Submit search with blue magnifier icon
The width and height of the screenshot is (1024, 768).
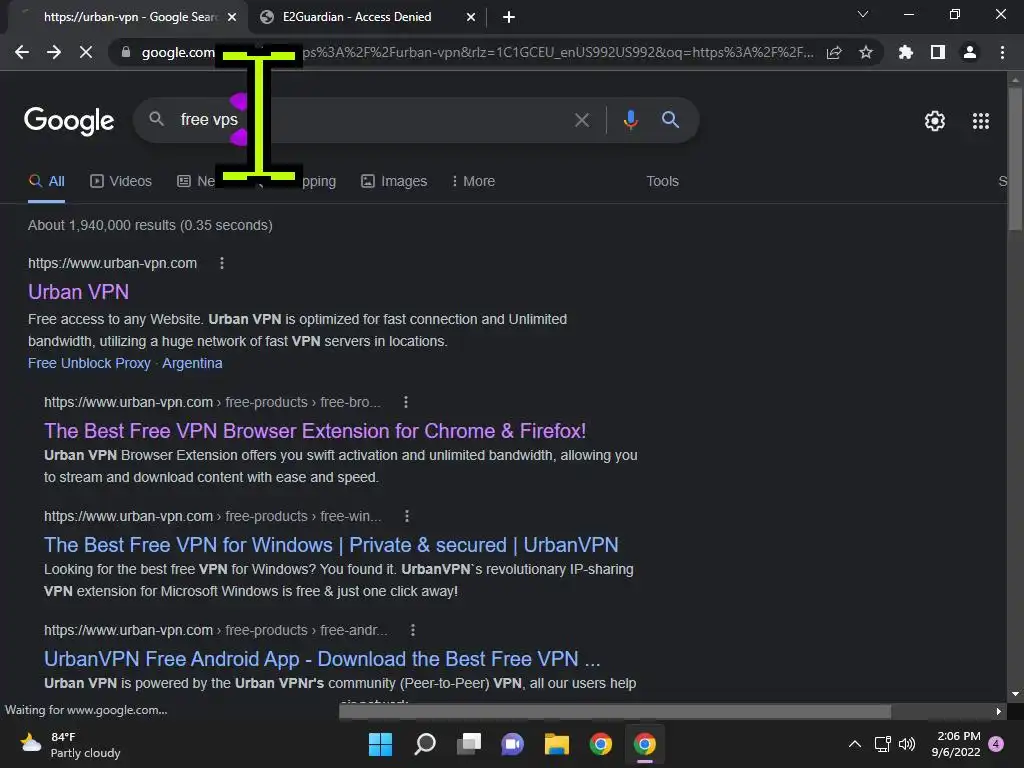670,120
